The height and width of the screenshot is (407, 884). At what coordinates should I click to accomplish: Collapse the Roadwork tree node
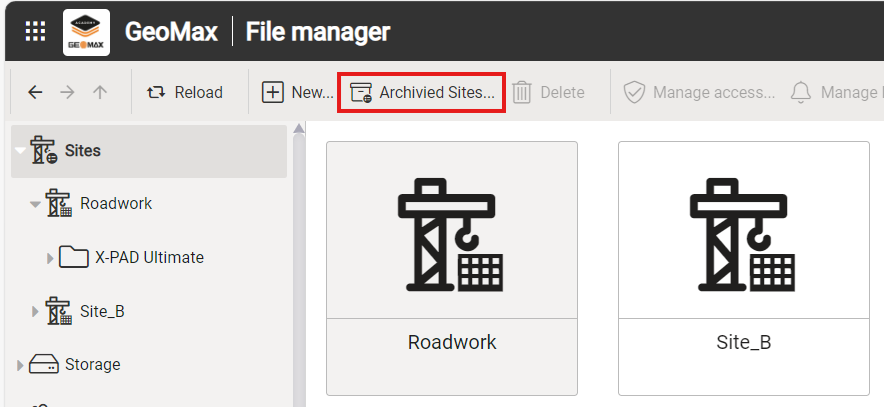pos(36,204)
